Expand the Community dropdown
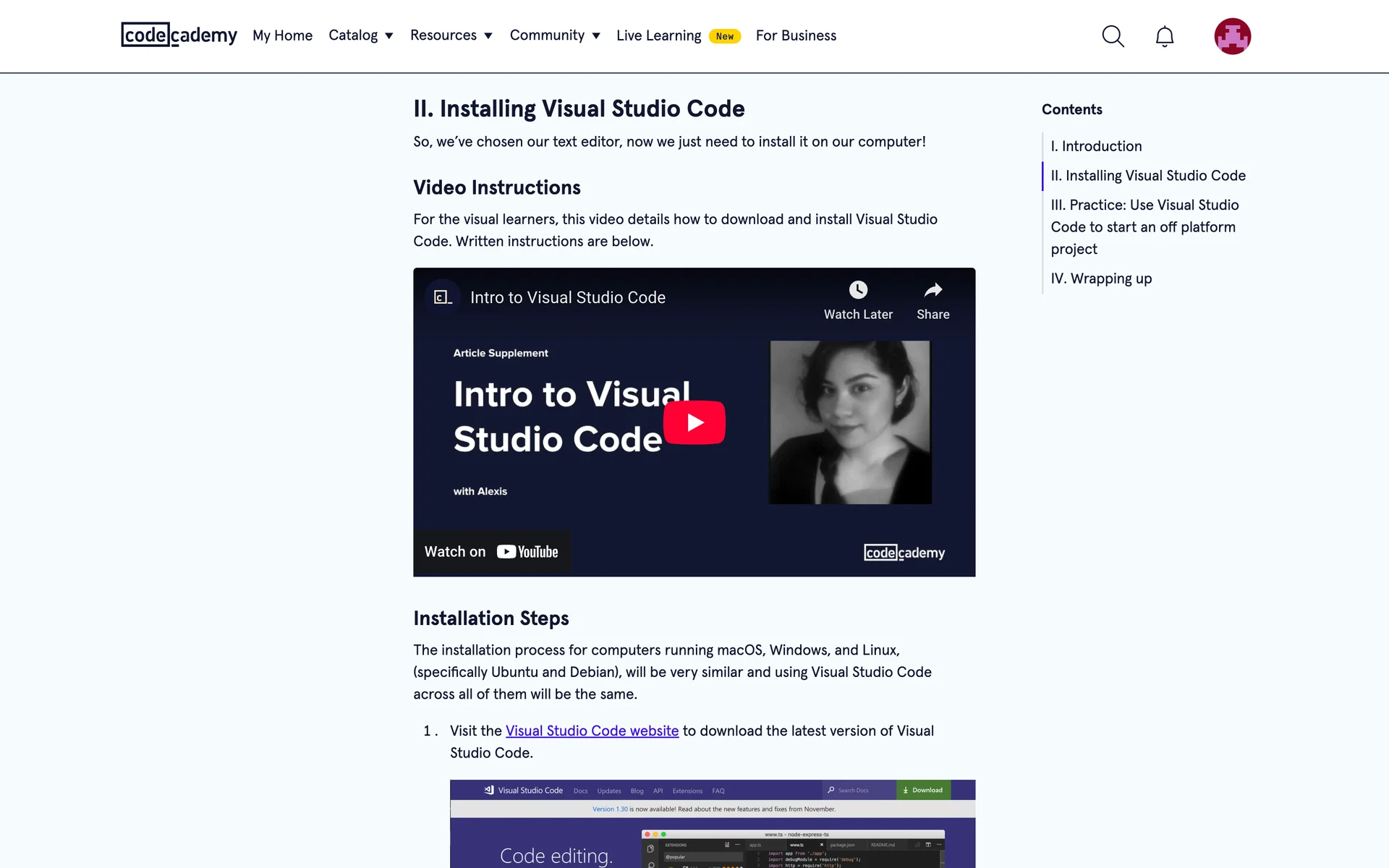 [x=555, y=35]
